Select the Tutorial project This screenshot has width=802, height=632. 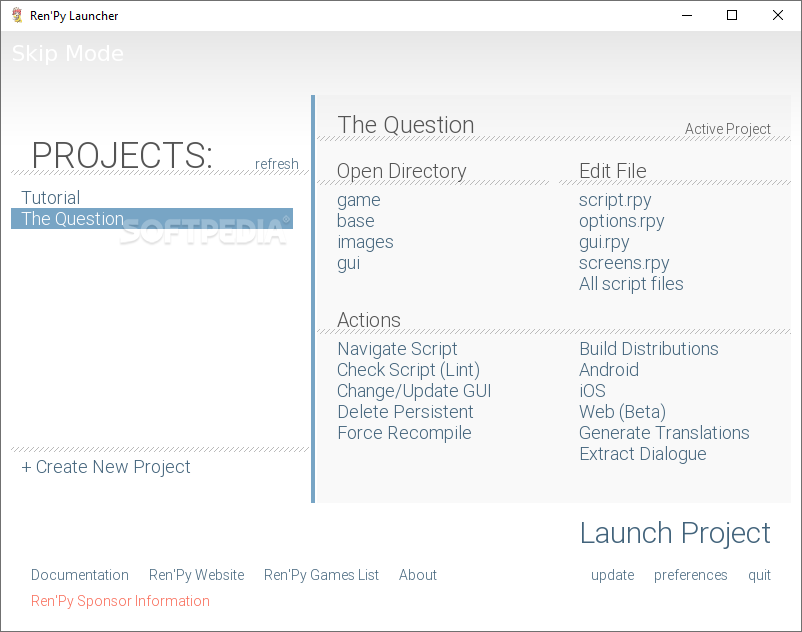(x=51, y=197)
